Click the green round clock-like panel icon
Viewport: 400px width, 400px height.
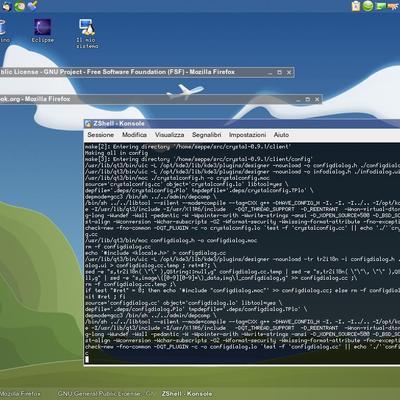(x=19, y=6)
